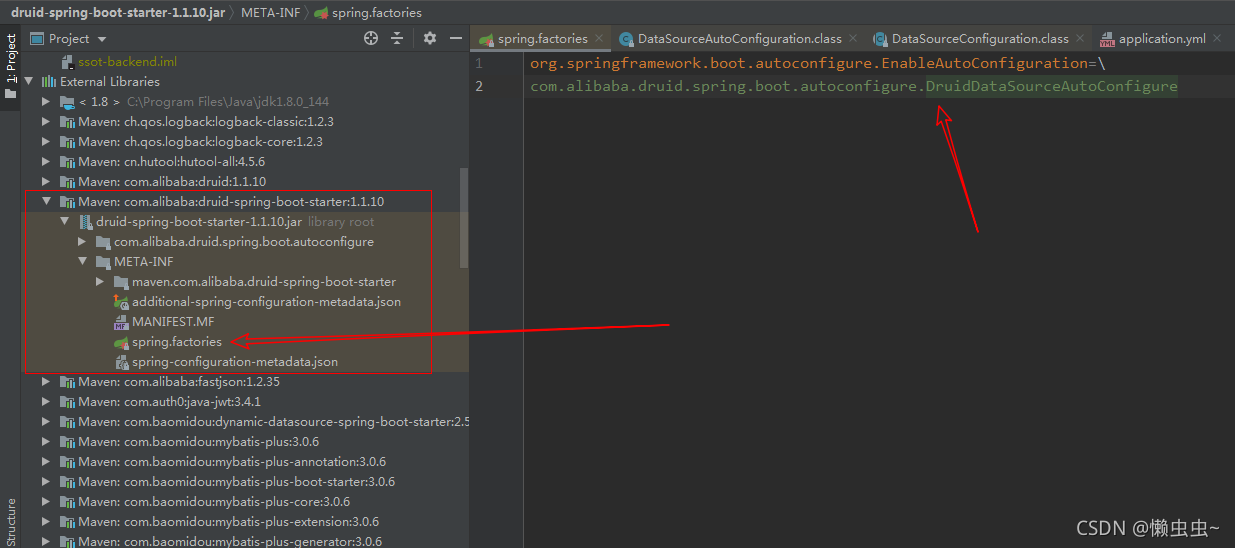Expand Maven com.auth0:java-jwt:3.4.1 node
Viewport: 1235px width, 548px height.
47,402
